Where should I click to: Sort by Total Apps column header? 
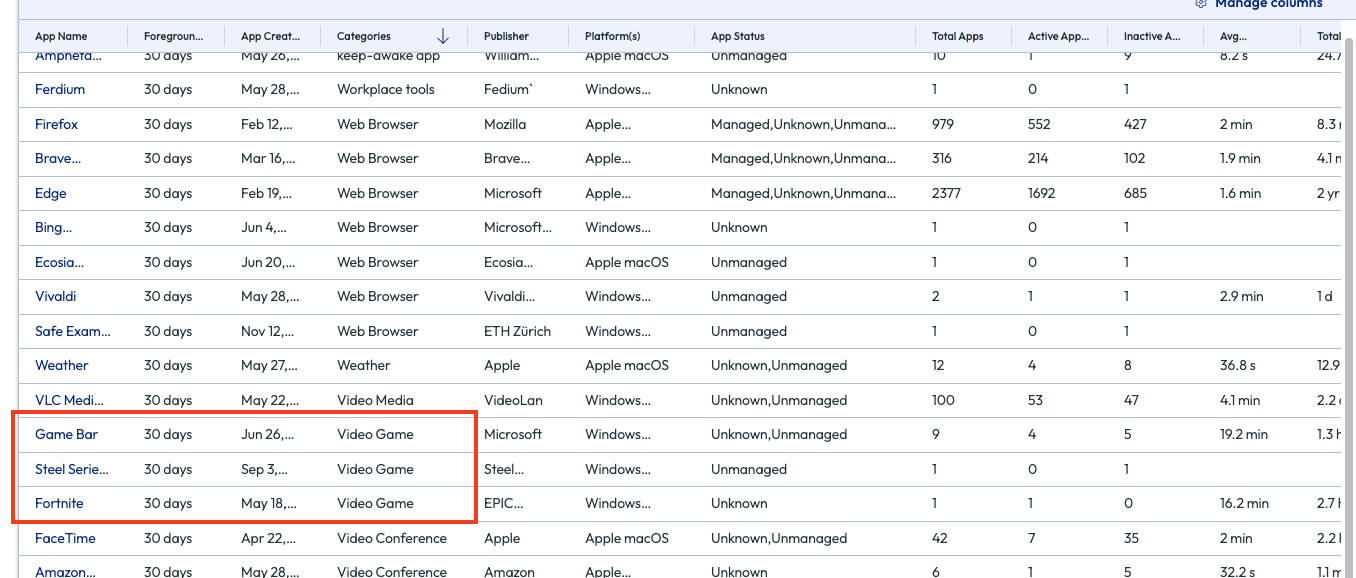957,36
